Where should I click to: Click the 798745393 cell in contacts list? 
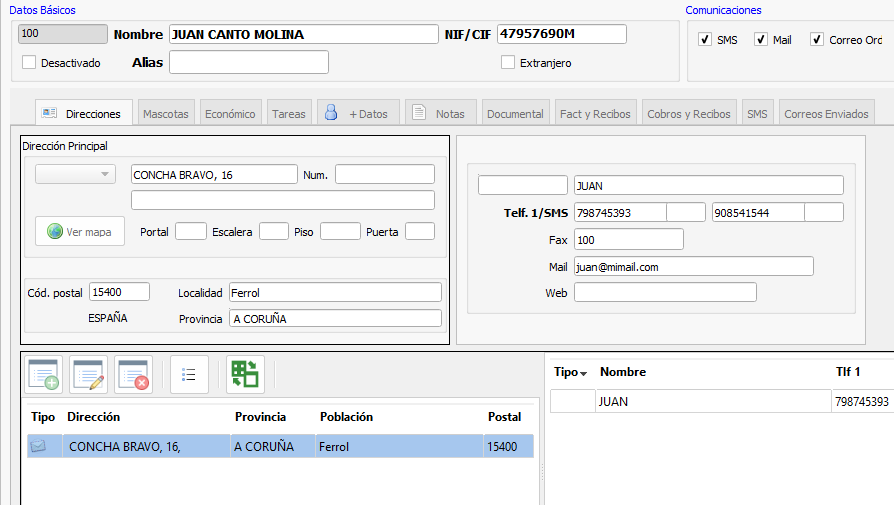(862, 401)
